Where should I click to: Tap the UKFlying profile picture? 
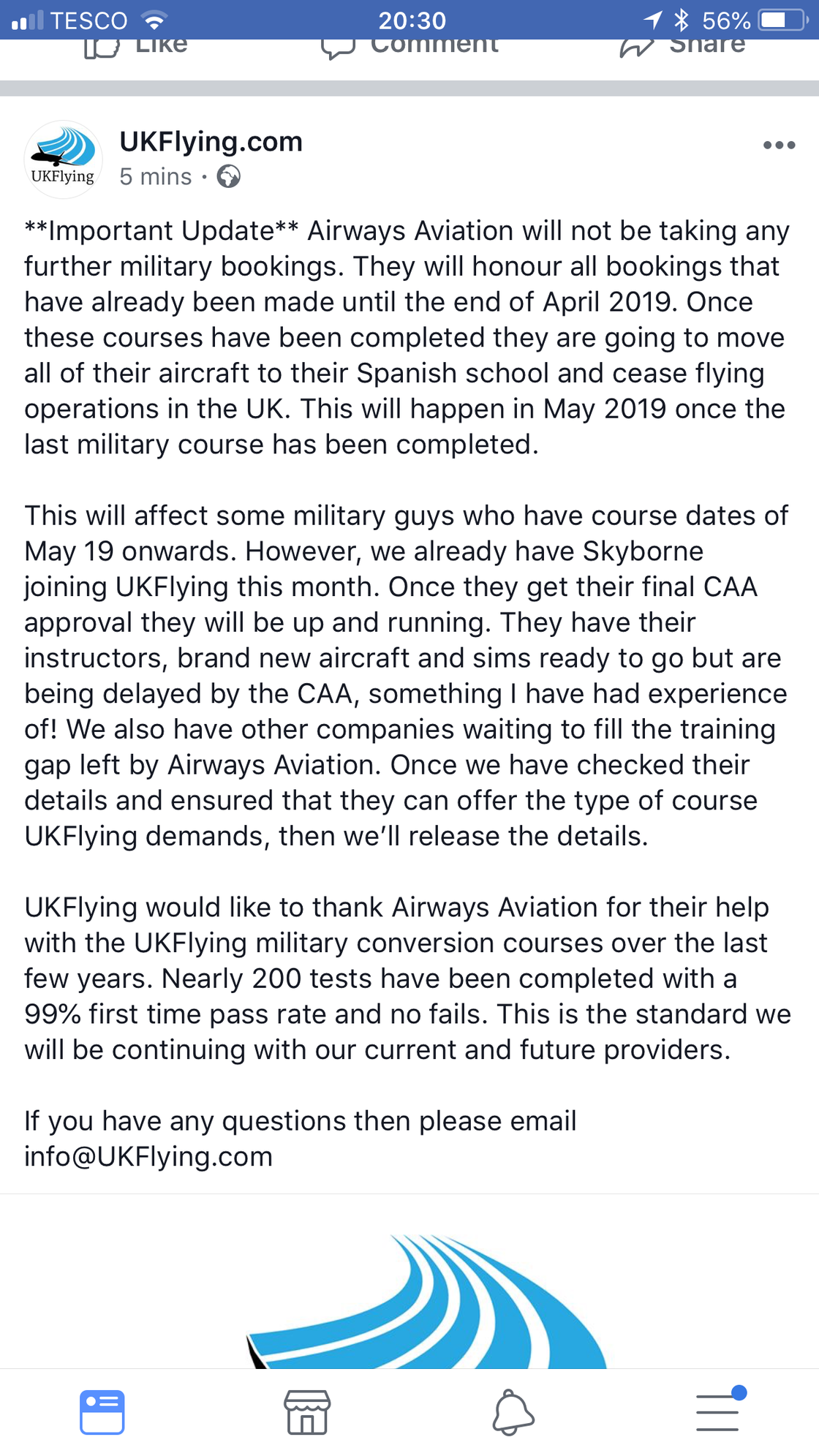click(x=63, y=159)
